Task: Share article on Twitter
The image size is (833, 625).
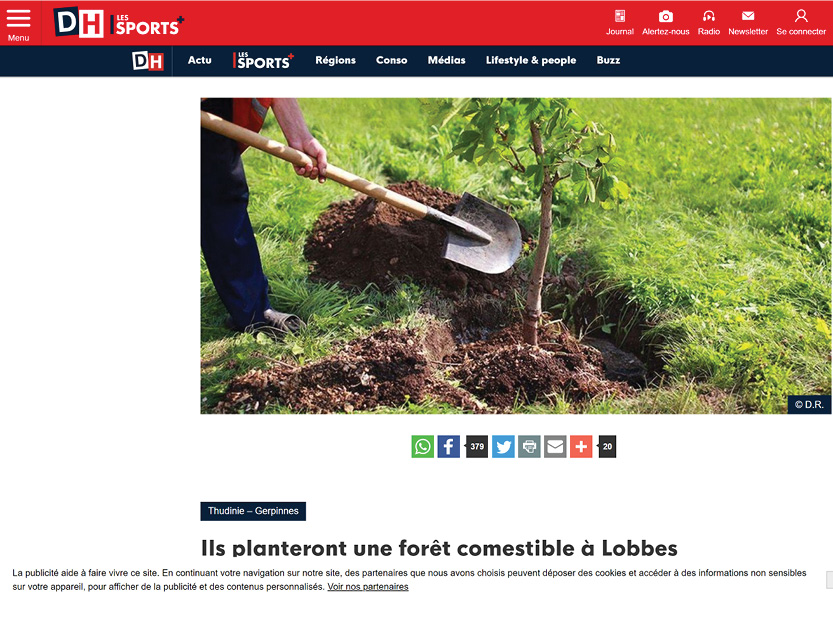Action: tap(503, 446)
